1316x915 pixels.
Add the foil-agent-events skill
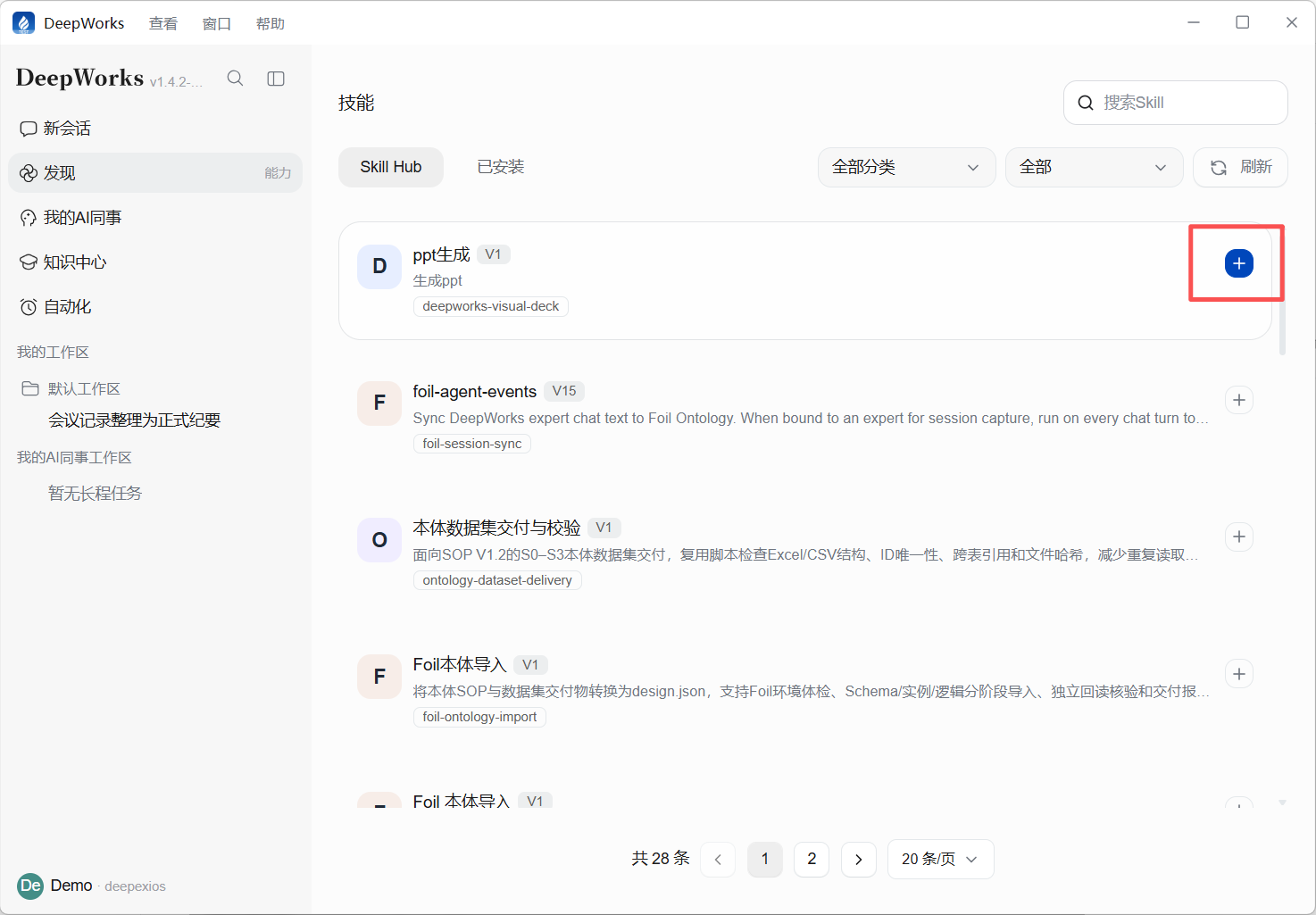1239,400
